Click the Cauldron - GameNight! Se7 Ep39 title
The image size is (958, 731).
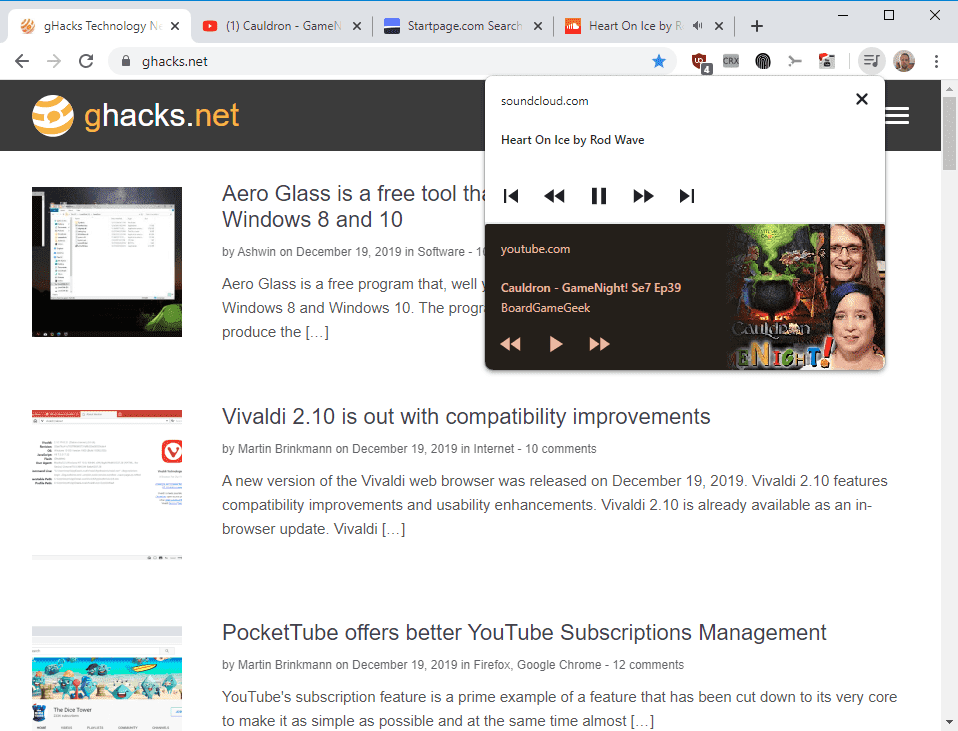tap(591, 288)
